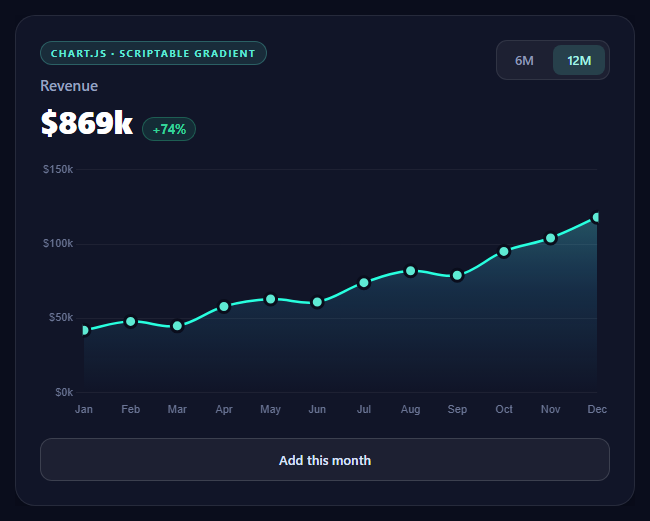650x521 pixels.
Task: Click the November data point on the chart
Action: tap(551, 238)
